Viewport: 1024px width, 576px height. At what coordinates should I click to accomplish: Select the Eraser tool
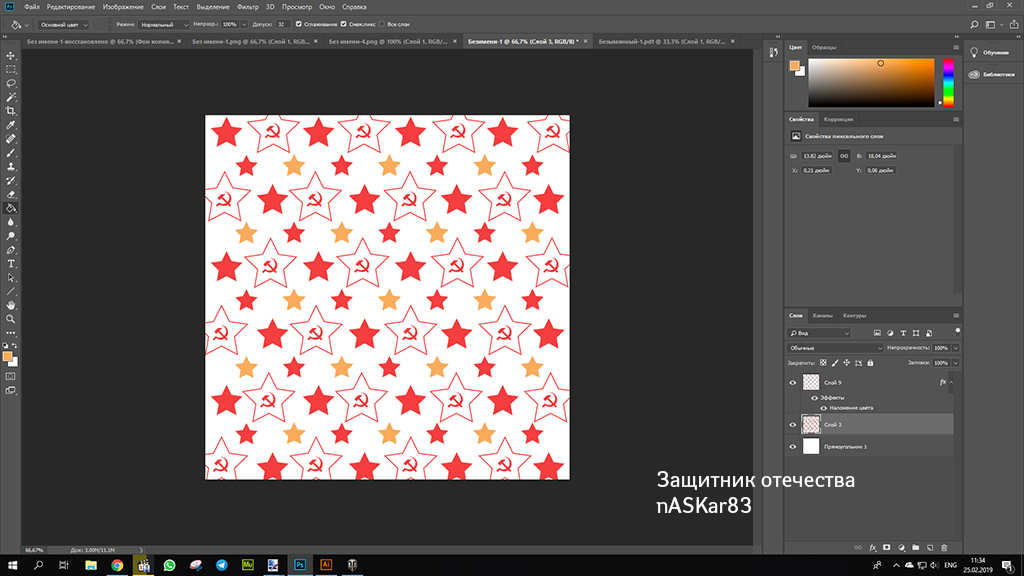click(11, 194)
